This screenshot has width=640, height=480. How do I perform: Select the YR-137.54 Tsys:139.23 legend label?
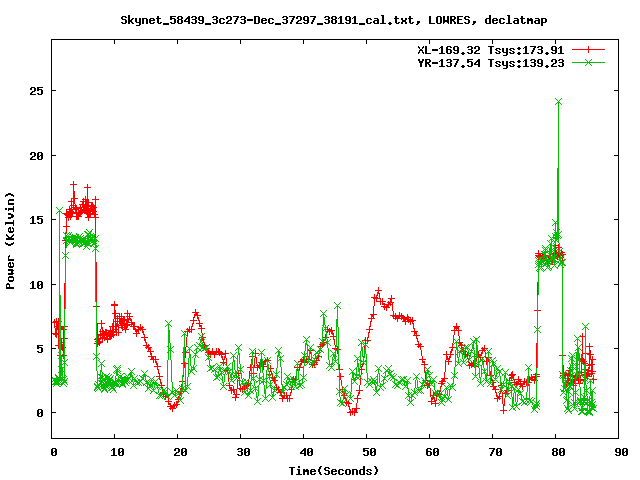coord(490,63)
